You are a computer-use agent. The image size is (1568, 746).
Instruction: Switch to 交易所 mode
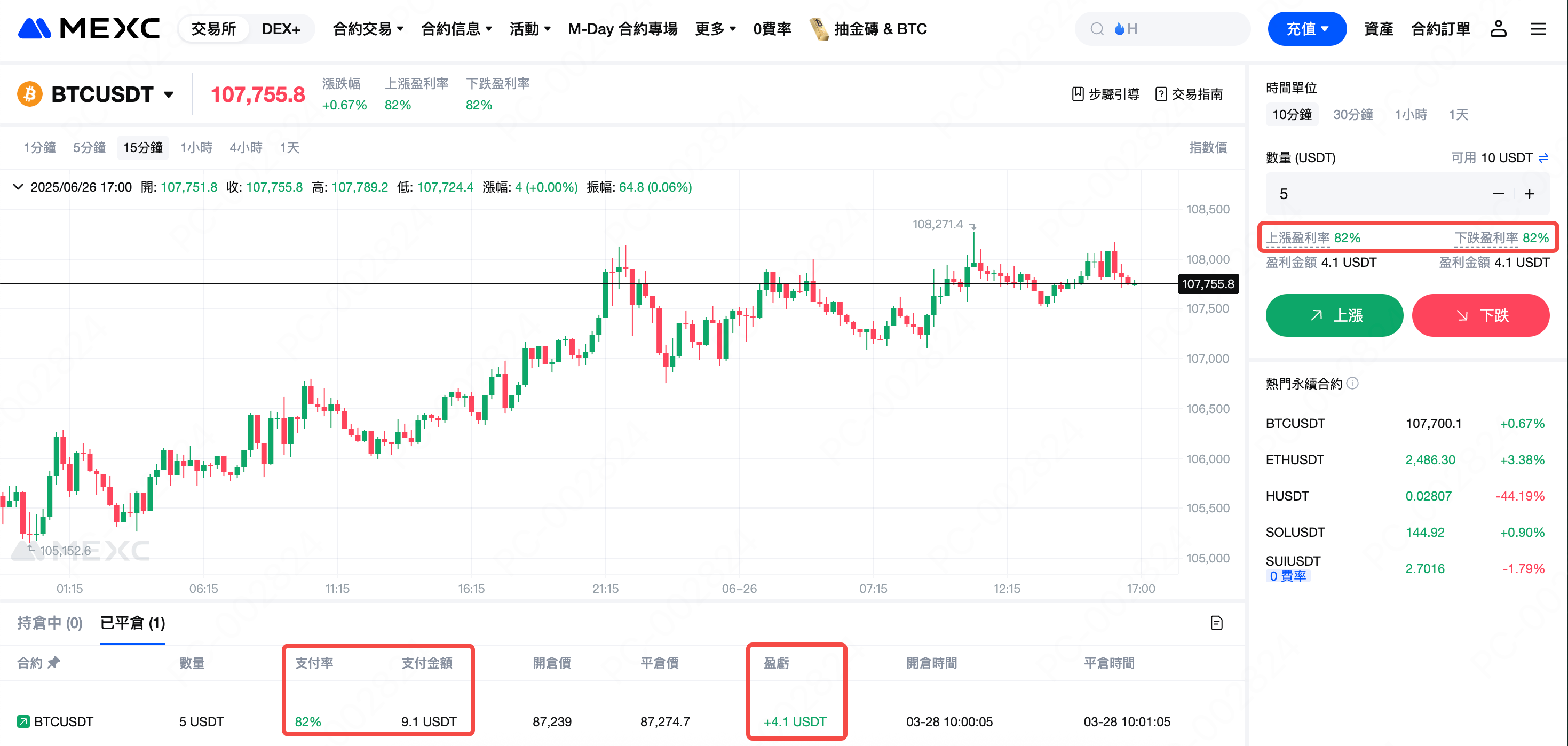pyautogui.click(x=213, y=29)
